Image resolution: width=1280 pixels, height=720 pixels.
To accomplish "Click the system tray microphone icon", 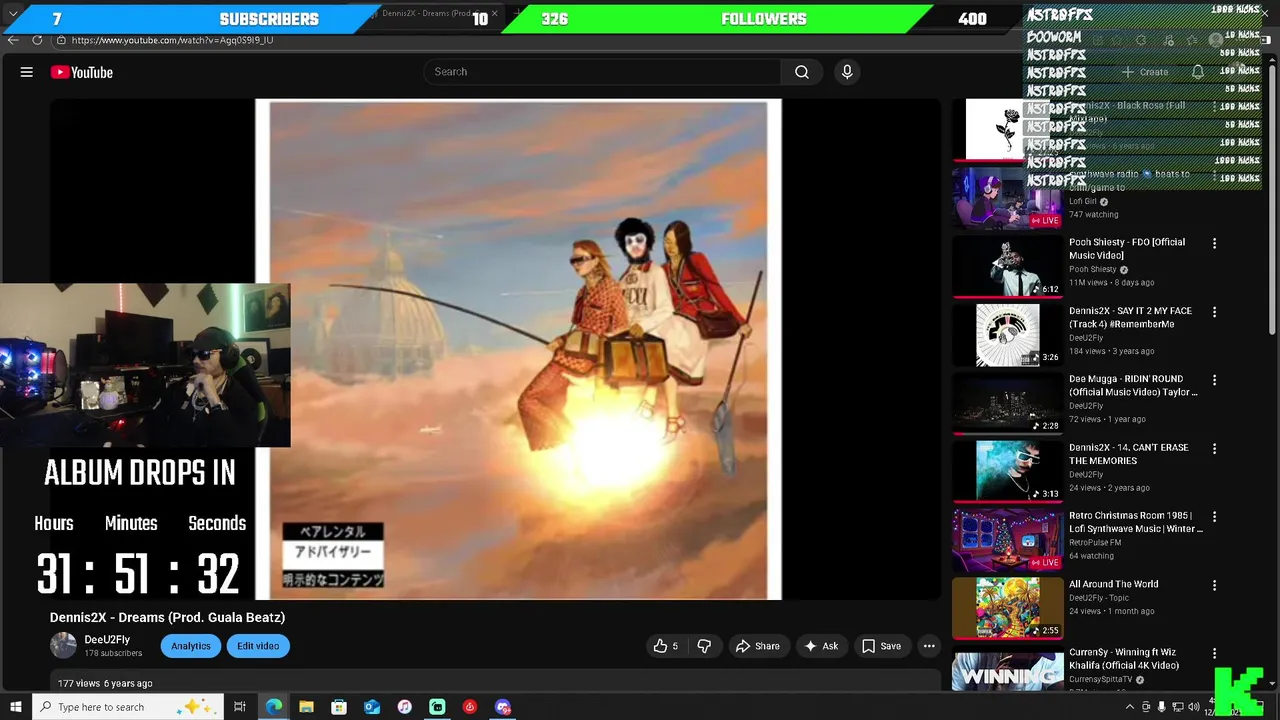I will coord(1161,707).
